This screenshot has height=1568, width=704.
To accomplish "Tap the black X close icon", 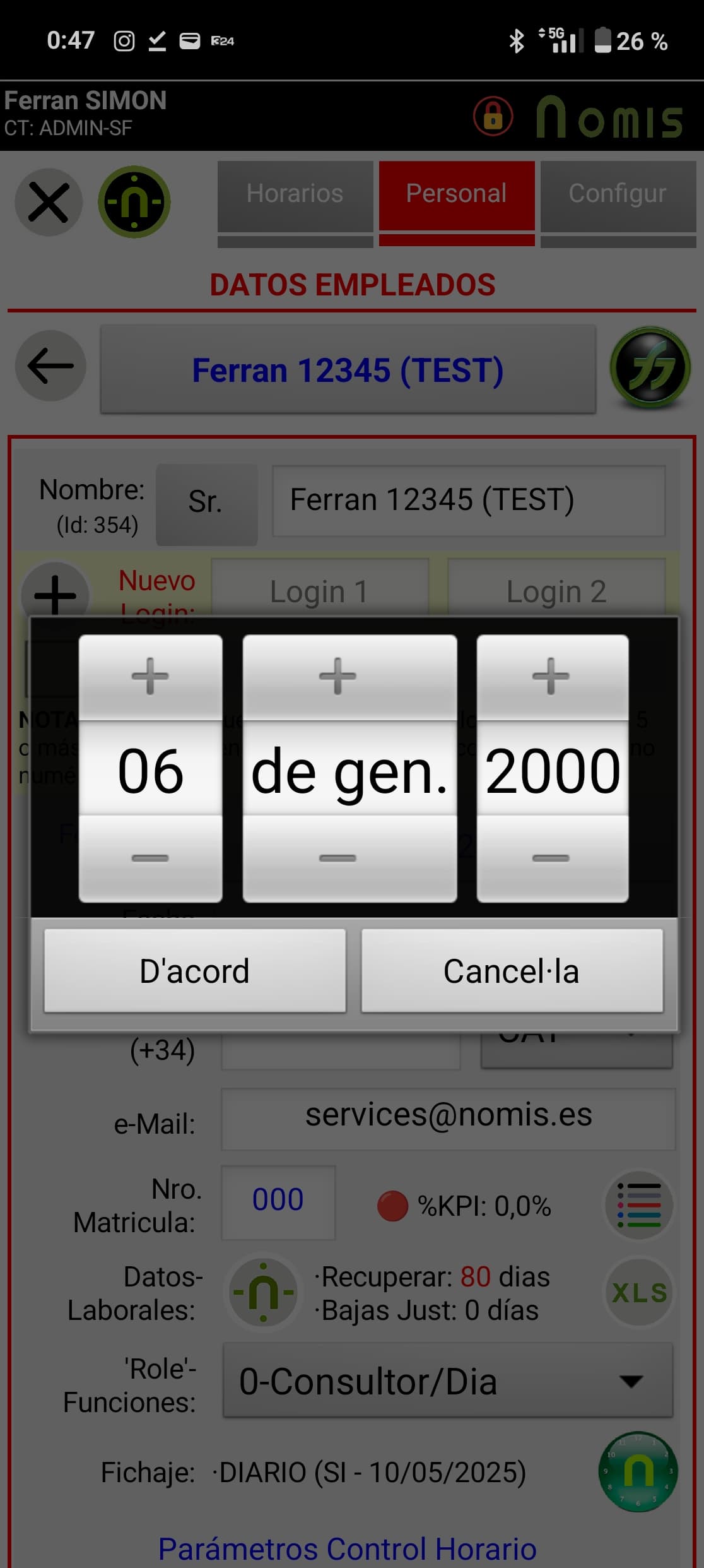I will pyautogui.click(x=49, y=203).
